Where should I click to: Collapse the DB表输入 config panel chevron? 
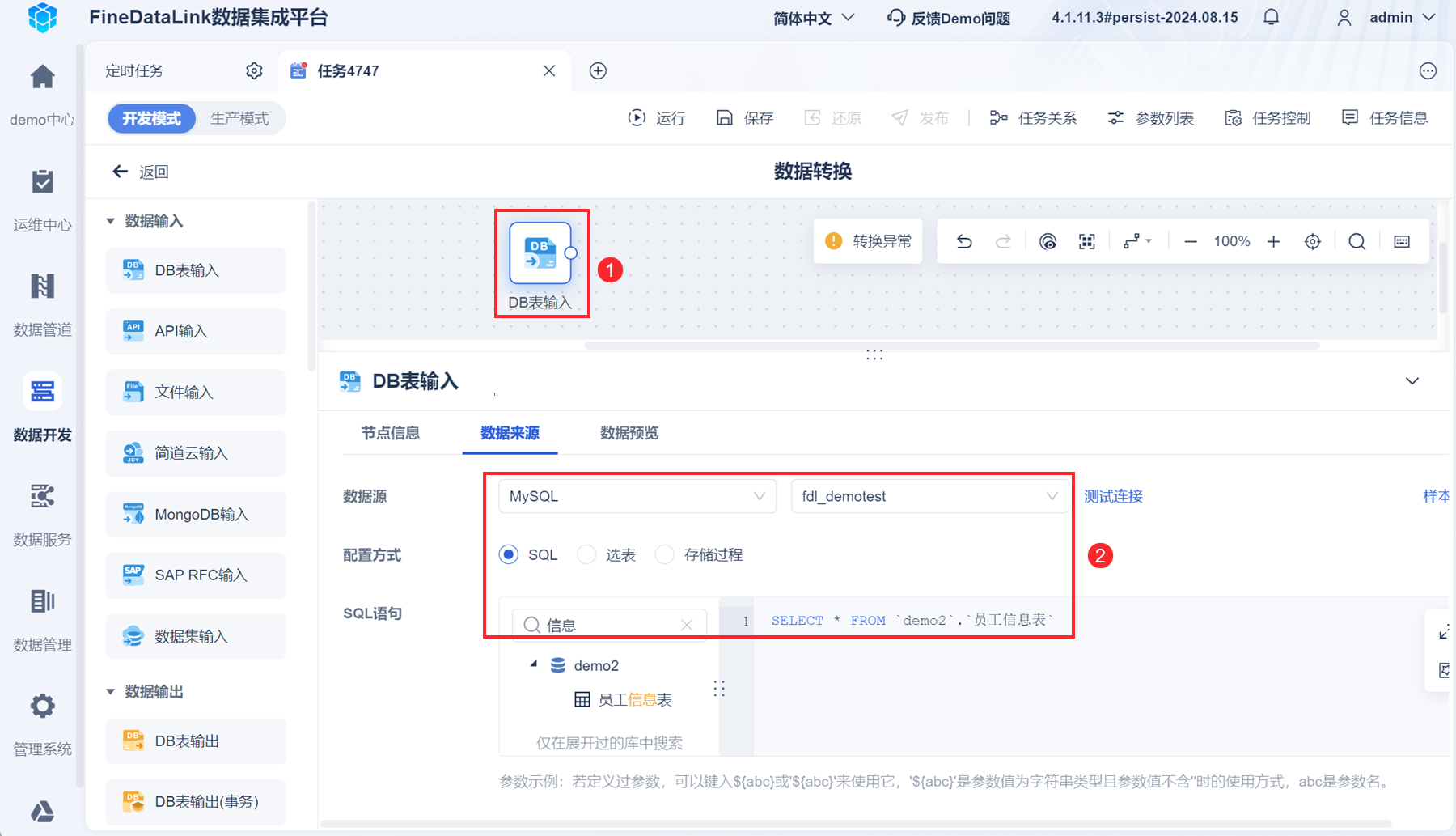click(1412, 381)
